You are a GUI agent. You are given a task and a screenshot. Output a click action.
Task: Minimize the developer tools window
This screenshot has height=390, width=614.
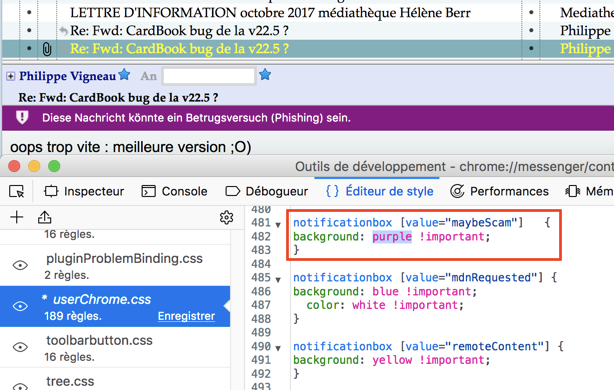[34, 166]
